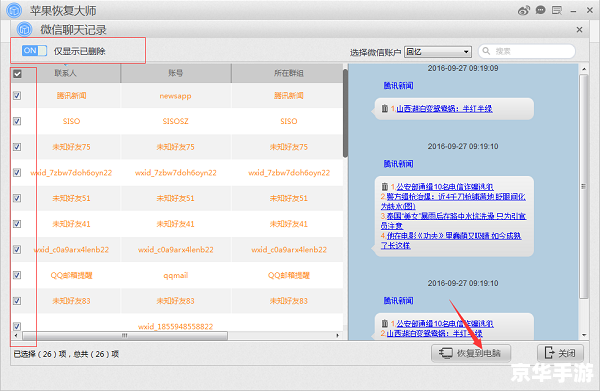The image size is (600, 391).
Task: Click the 搜索 search field
Action: coord(527,51)
